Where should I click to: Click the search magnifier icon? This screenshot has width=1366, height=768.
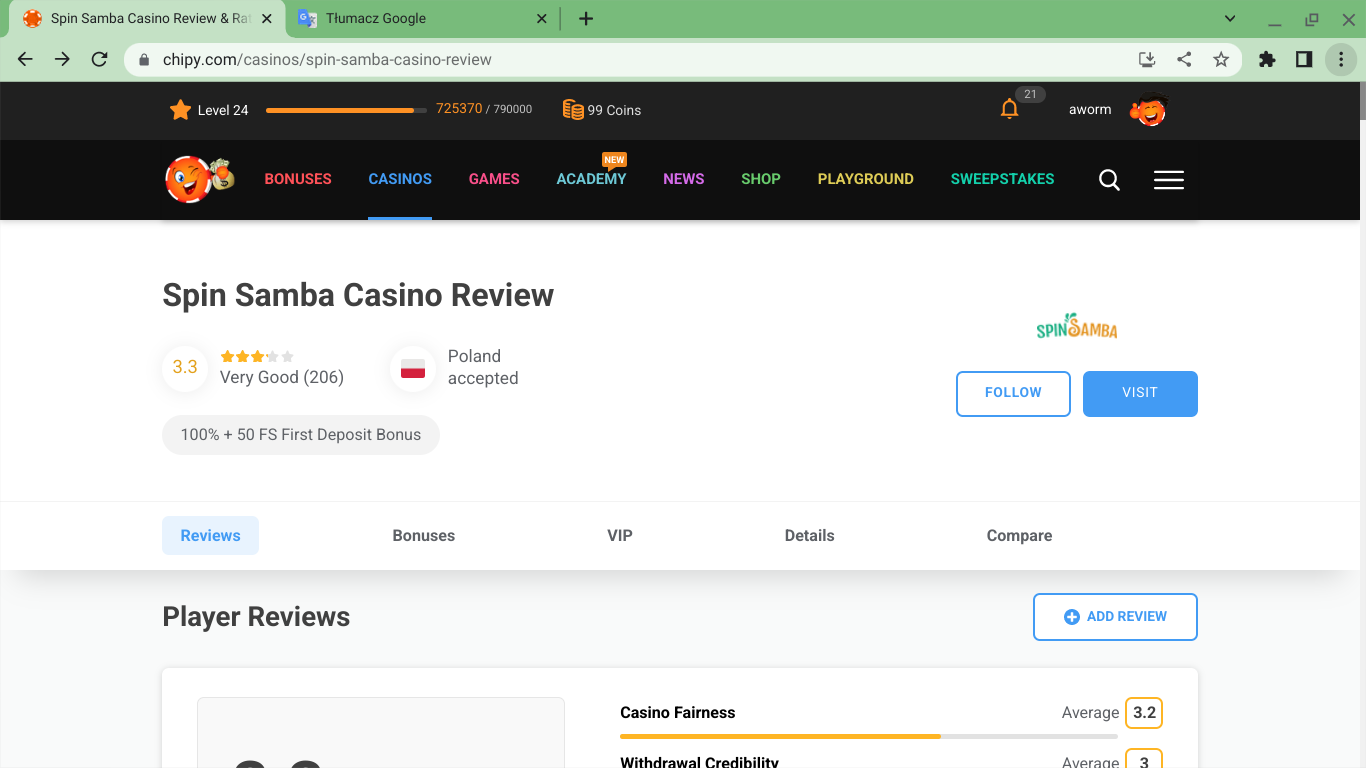point(1109,180)
